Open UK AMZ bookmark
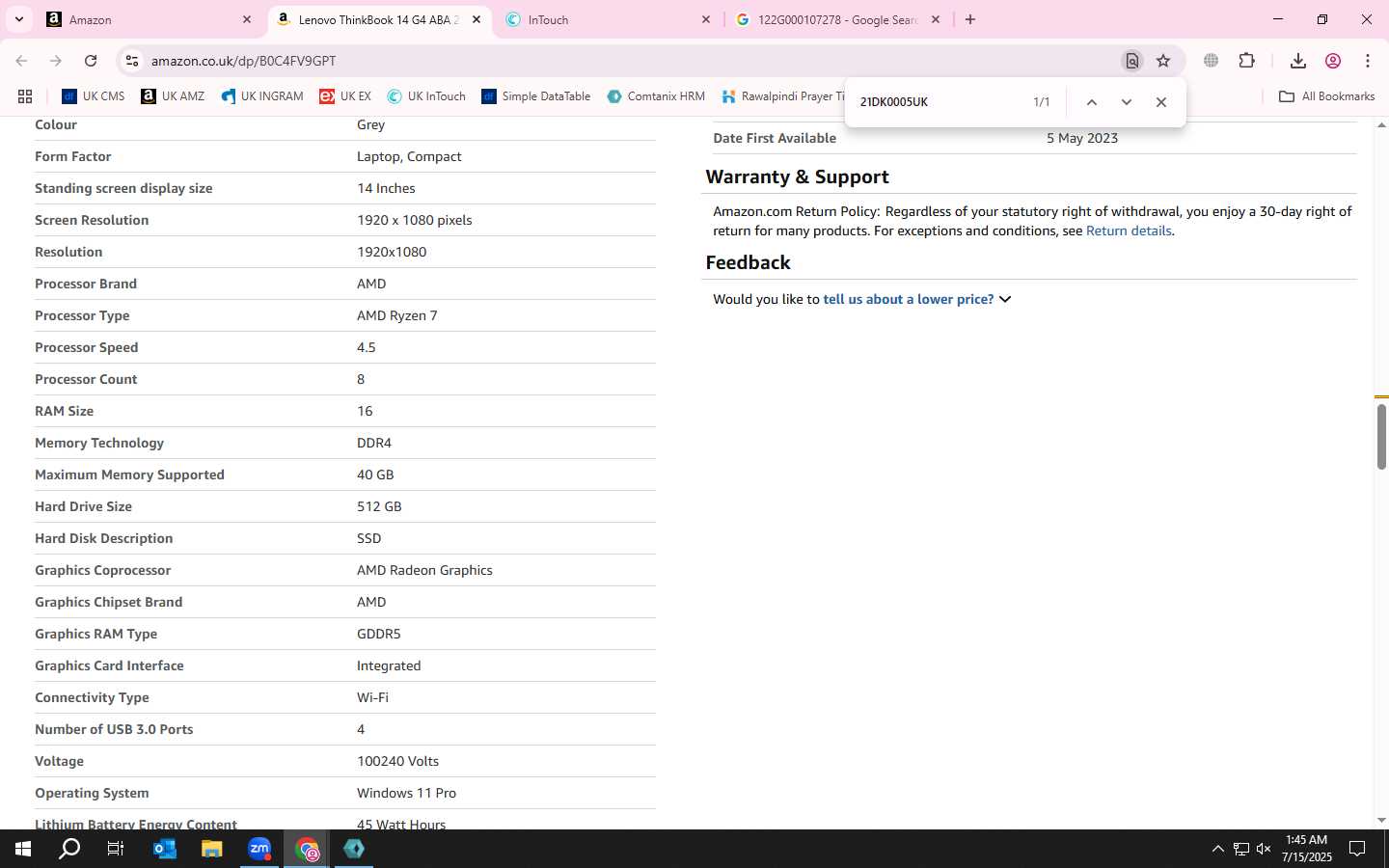Screen dimensions: 1389x868 [x=173, y=96]
